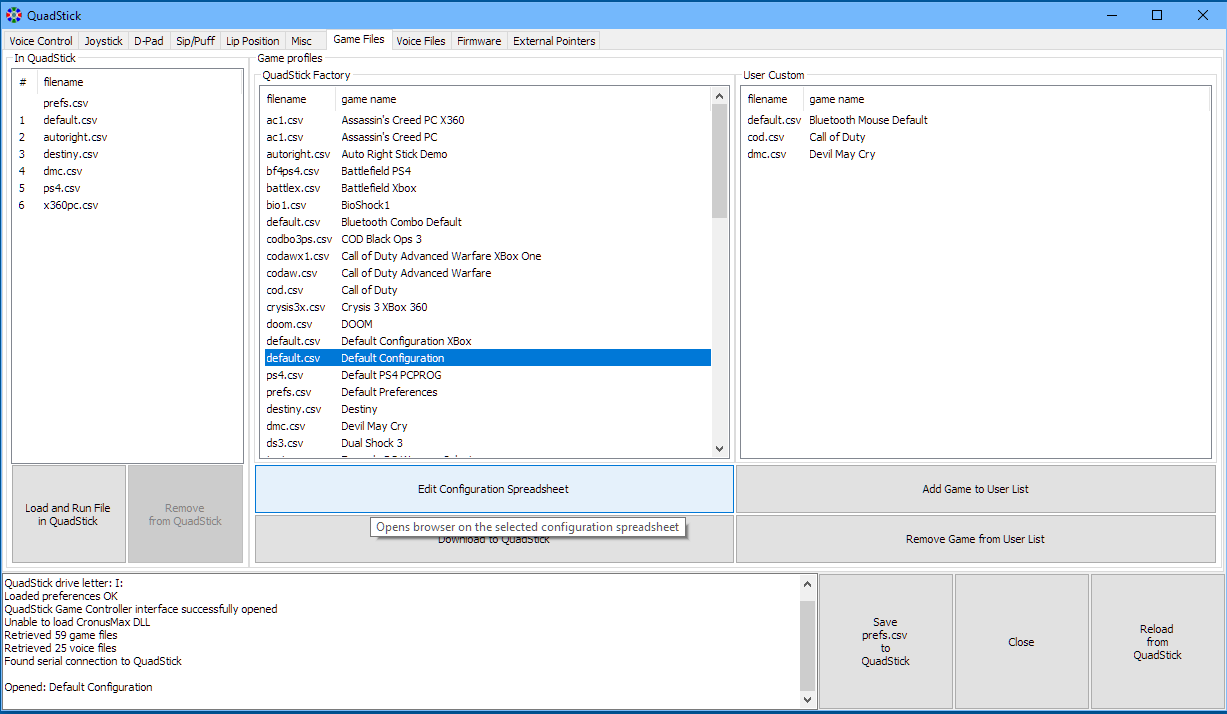Click down arrow of Factory list scrollbar
This screenshot has height=714, width=1227.
pyautogui.click(x=719, y=449)
